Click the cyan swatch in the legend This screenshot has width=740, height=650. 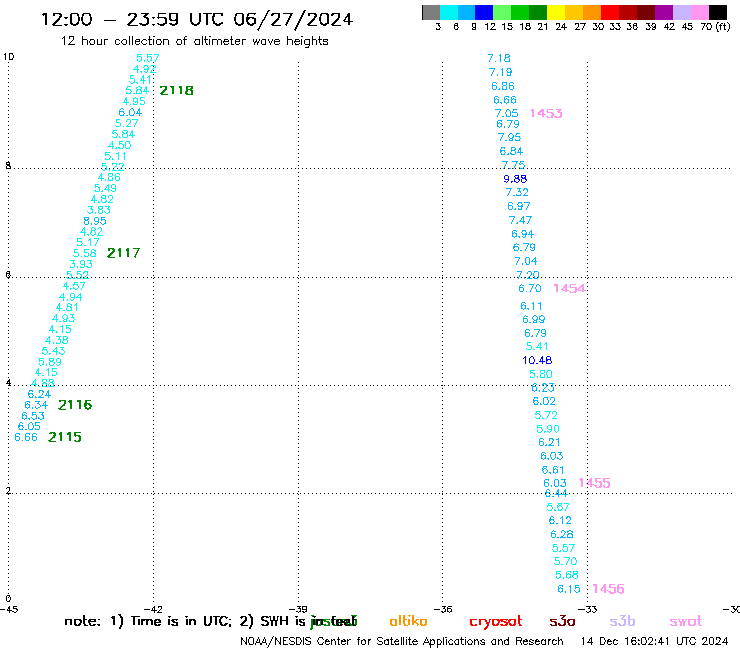[449, 12]
